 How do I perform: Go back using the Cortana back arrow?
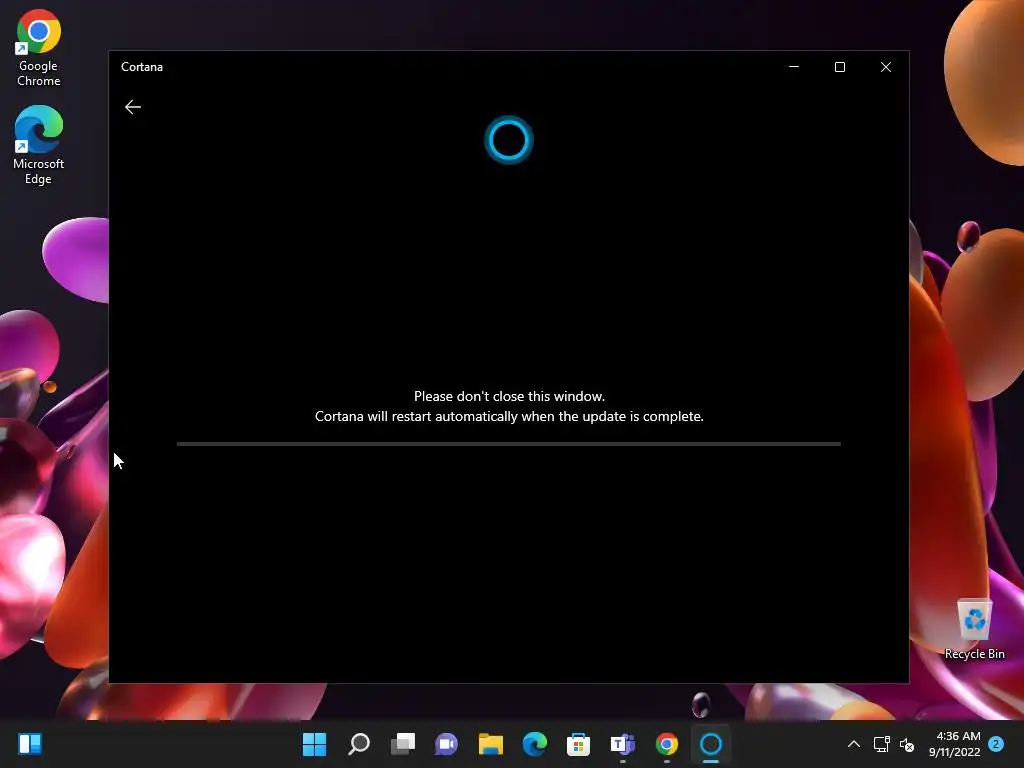[133, 107]
